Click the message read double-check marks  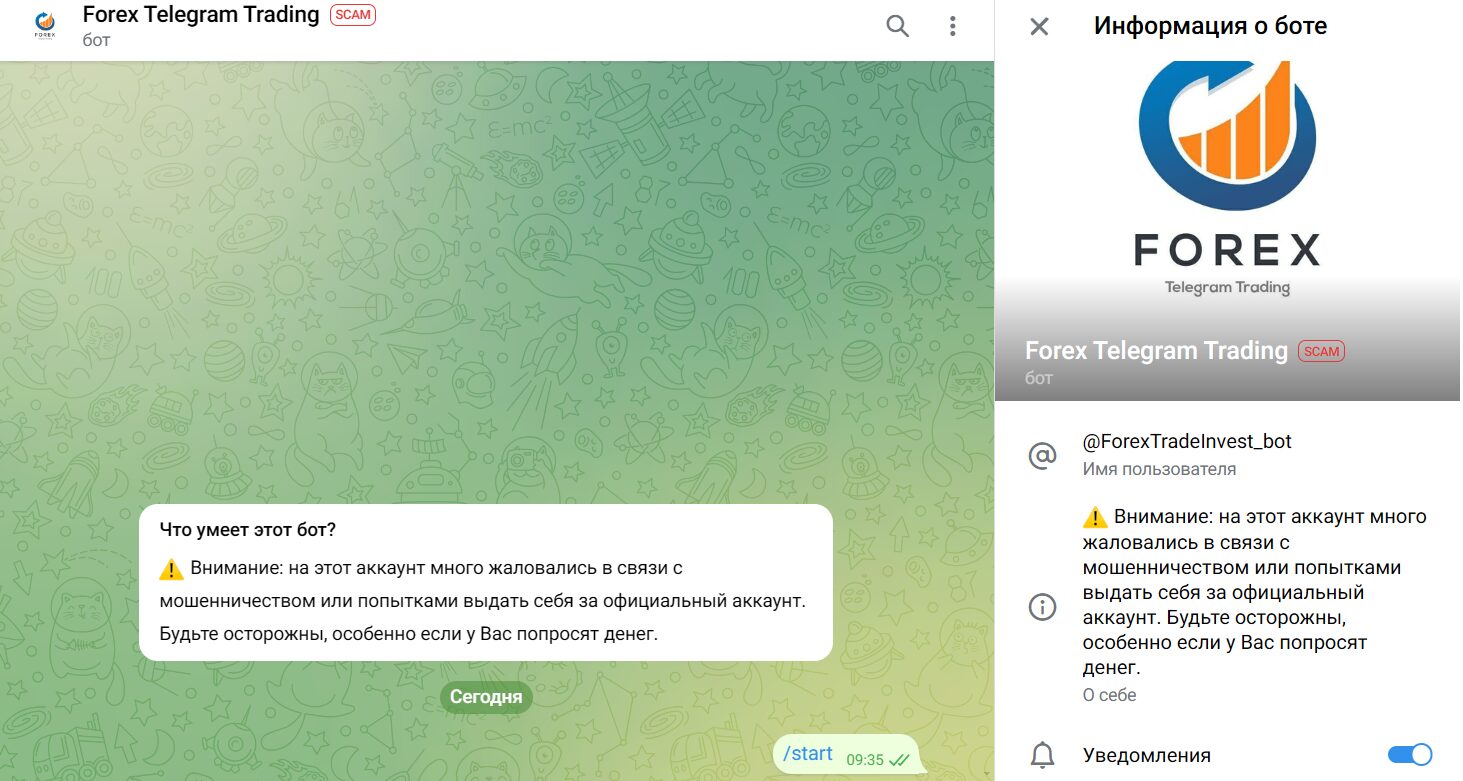899,760
